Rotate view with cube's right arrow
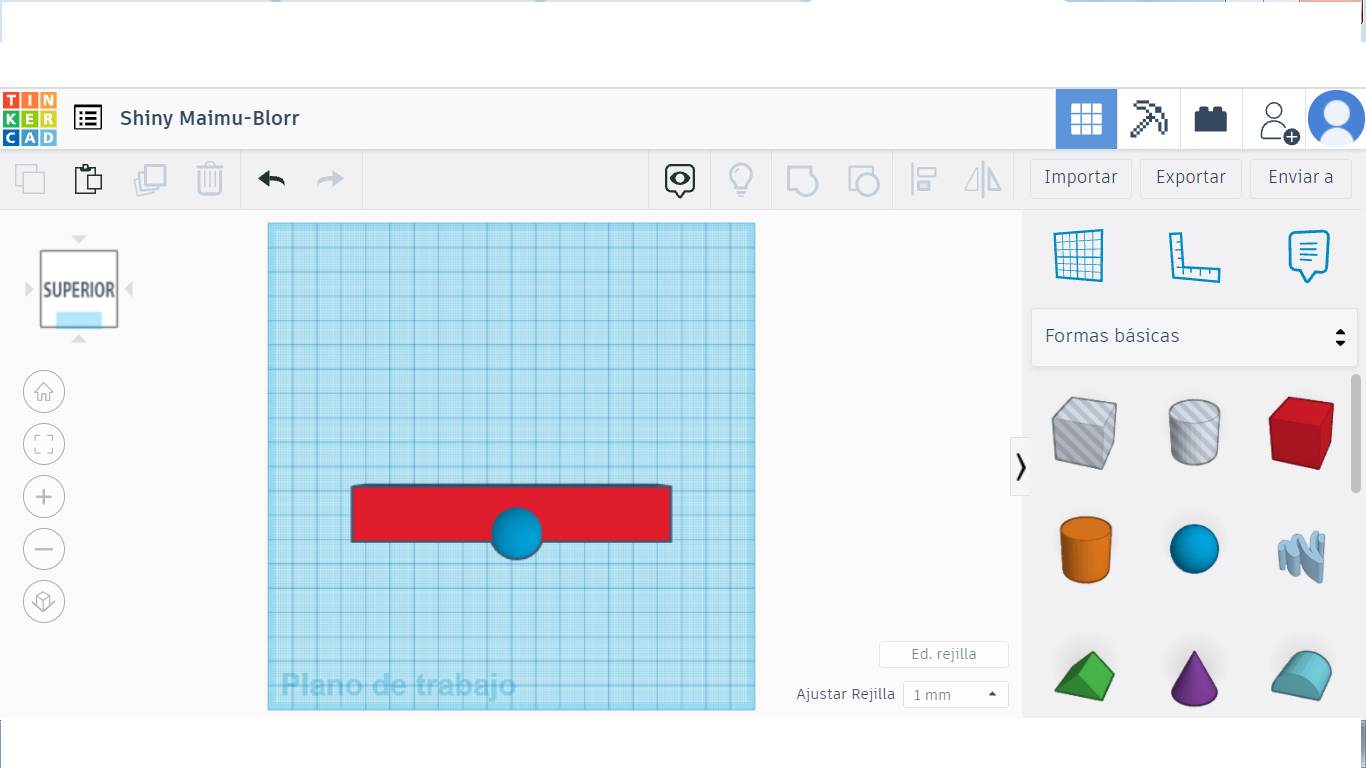Screen dimensions: 1366x768 pyautogui.click(x=129, y=289)
